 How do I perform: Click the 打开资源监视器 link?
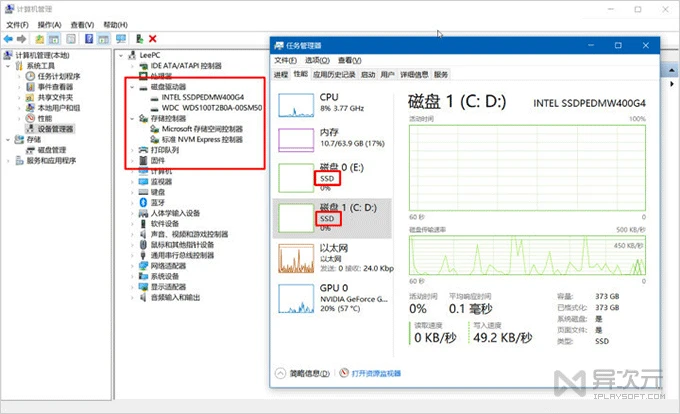point(375,372)
